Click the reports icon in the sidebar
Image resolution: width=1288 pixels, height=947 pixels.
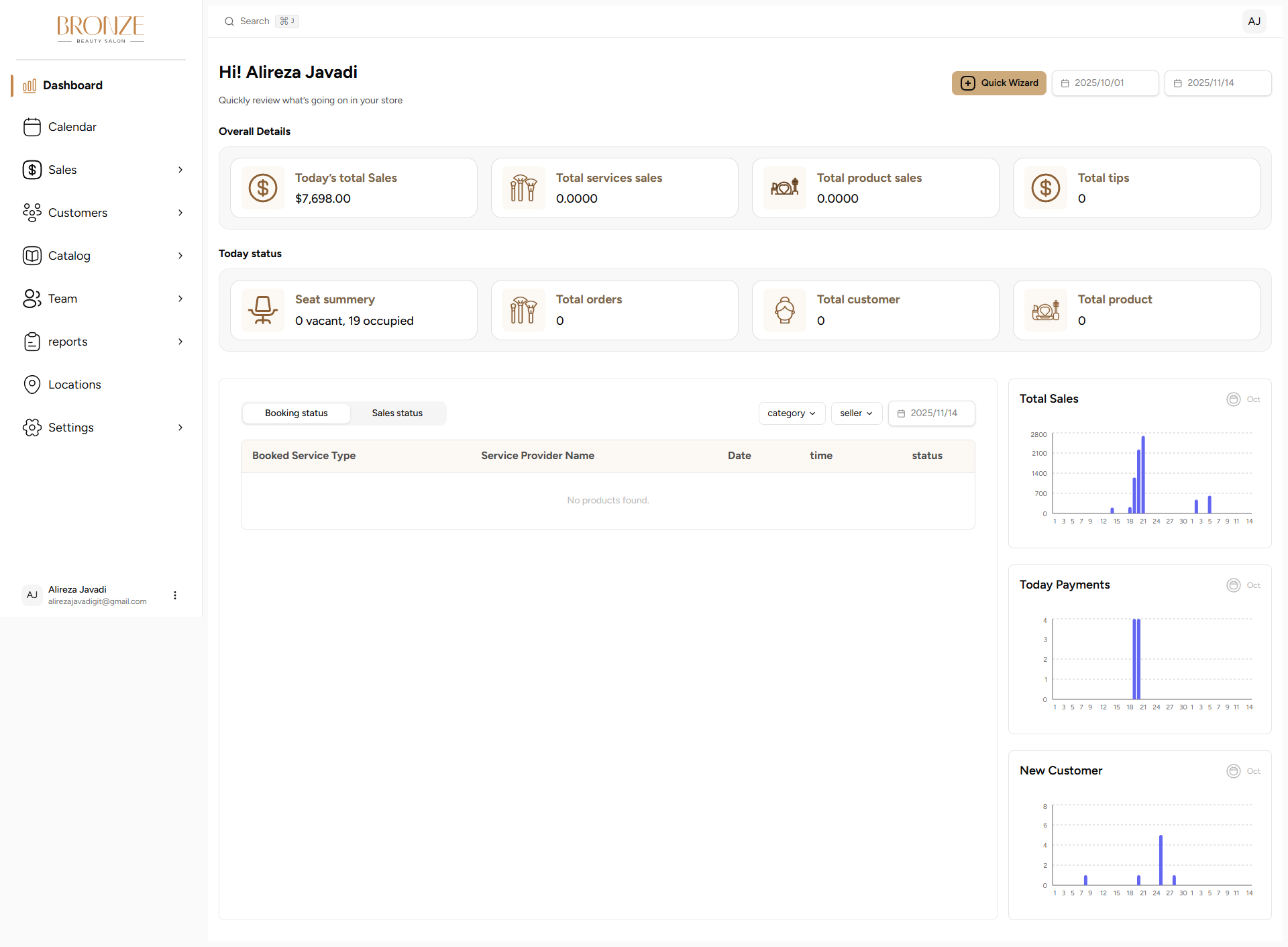(32, 342)
